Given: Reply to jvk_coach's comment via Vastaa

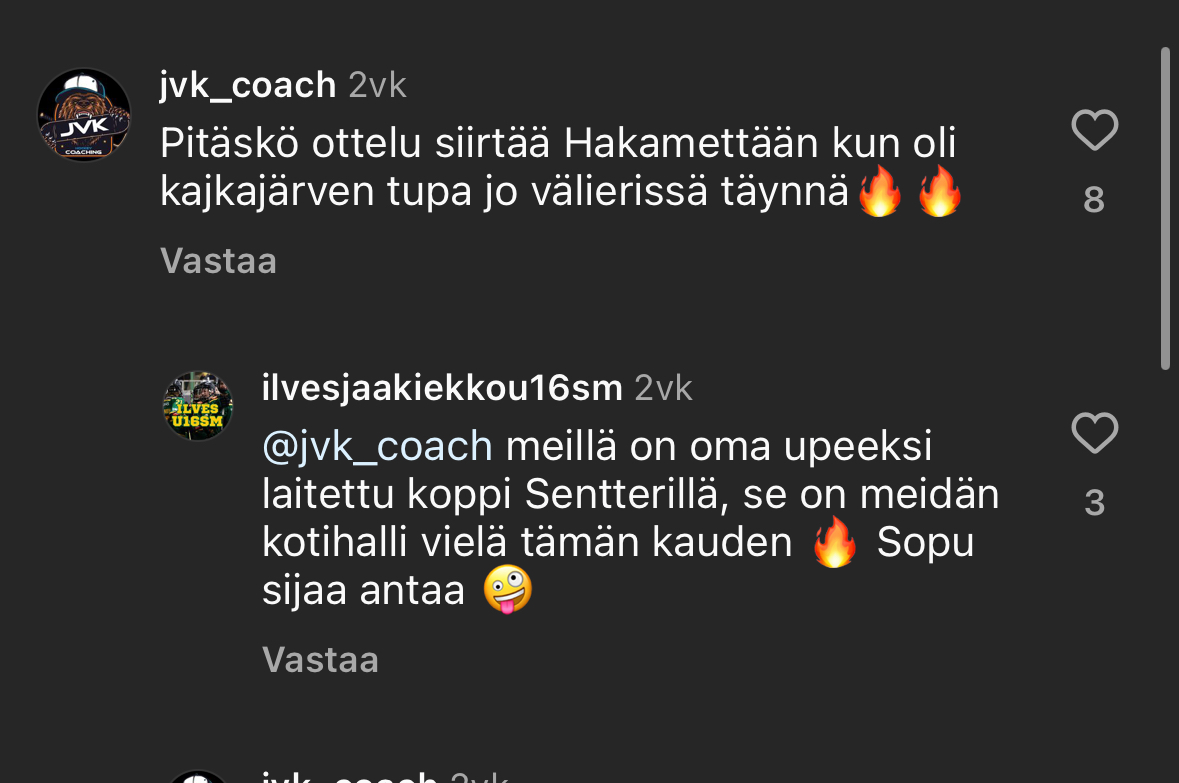Looking at the screenshot, I should (x=218, y=261).
